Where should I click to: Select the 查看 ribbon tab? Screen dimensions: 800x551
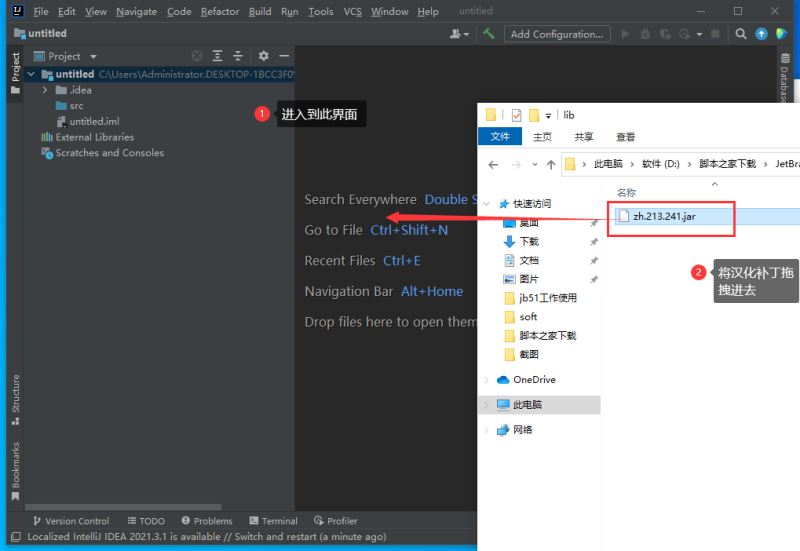click(626, 137)
